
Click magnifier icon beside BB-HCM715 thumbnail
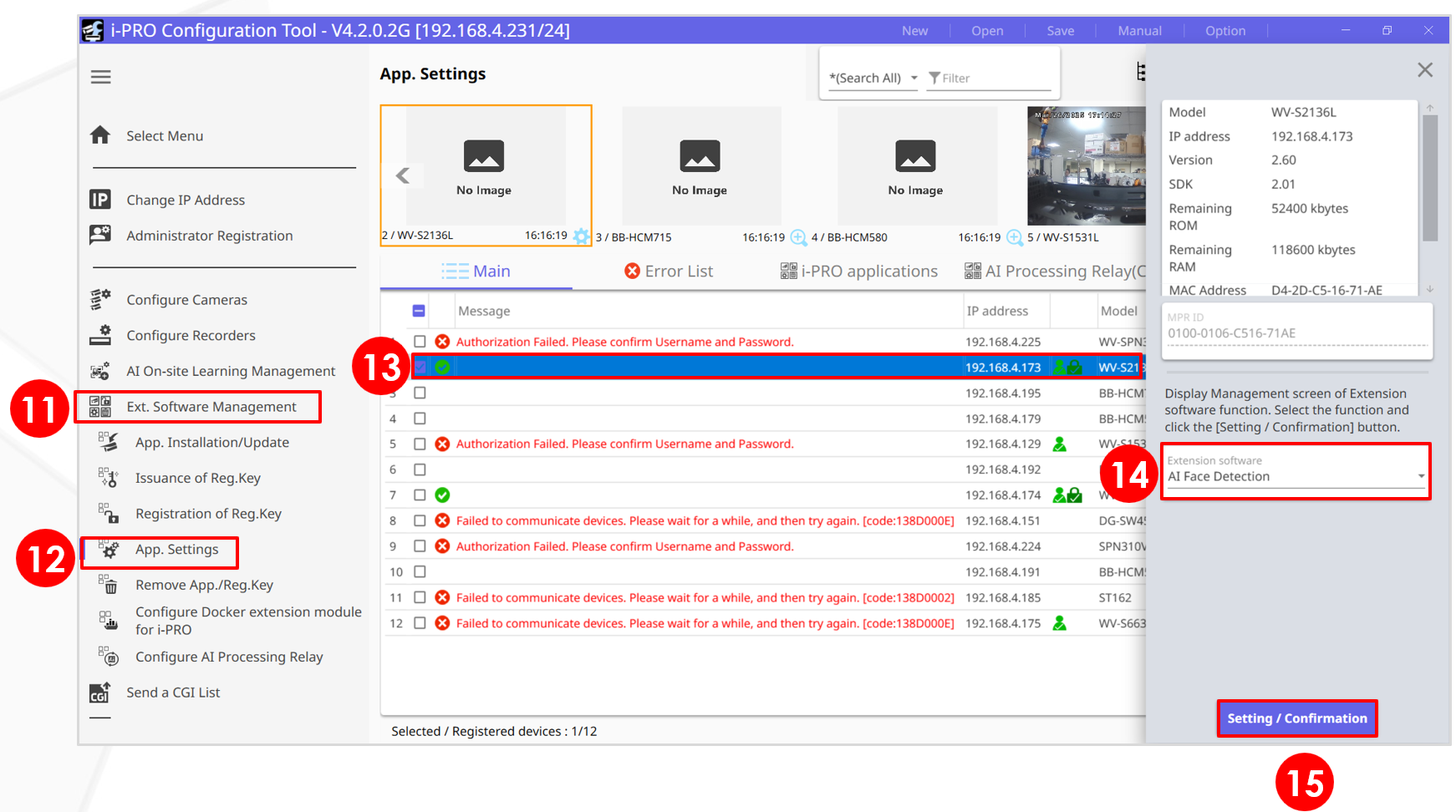(x=798, y=237)
